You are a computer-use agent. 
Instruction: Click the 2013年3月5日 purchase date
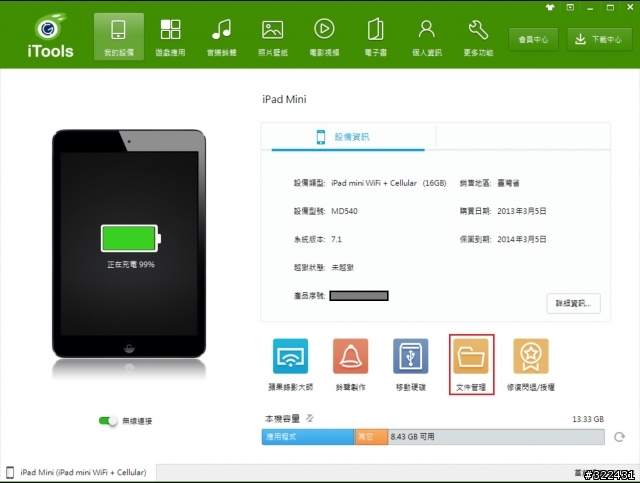522,211
